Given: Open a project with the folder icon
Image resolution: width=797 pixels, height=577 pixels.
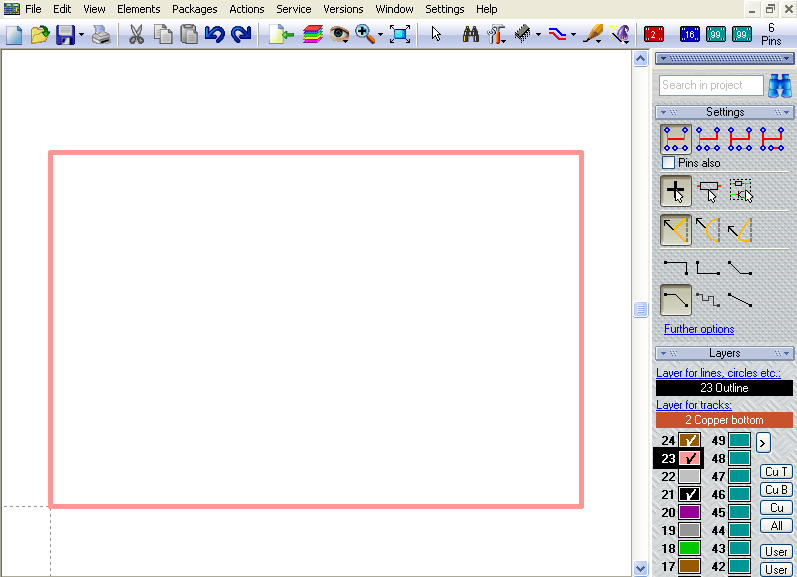Looking at the screenshot, I should (x=40, y=35).
